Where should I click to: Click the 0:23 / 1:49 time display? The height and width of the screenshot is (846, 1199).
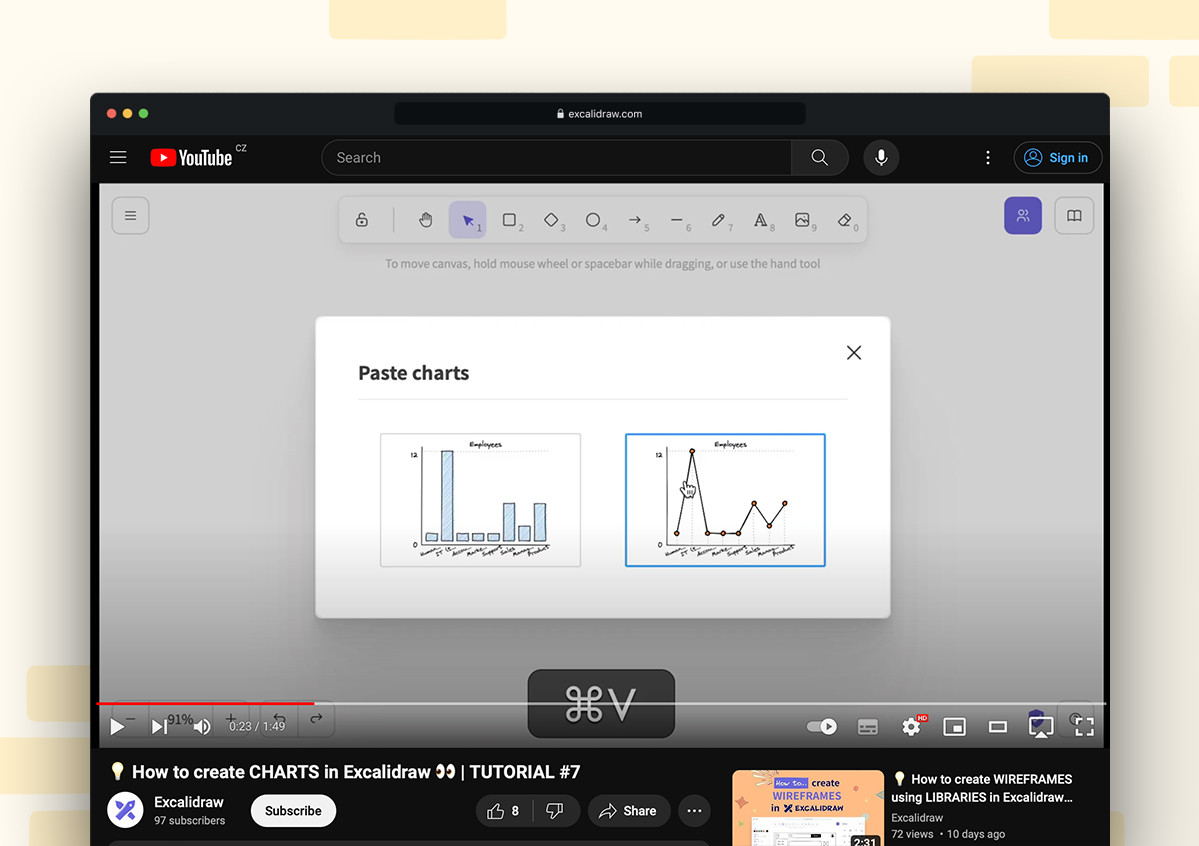pyautogui.click(x=257, y=726)
